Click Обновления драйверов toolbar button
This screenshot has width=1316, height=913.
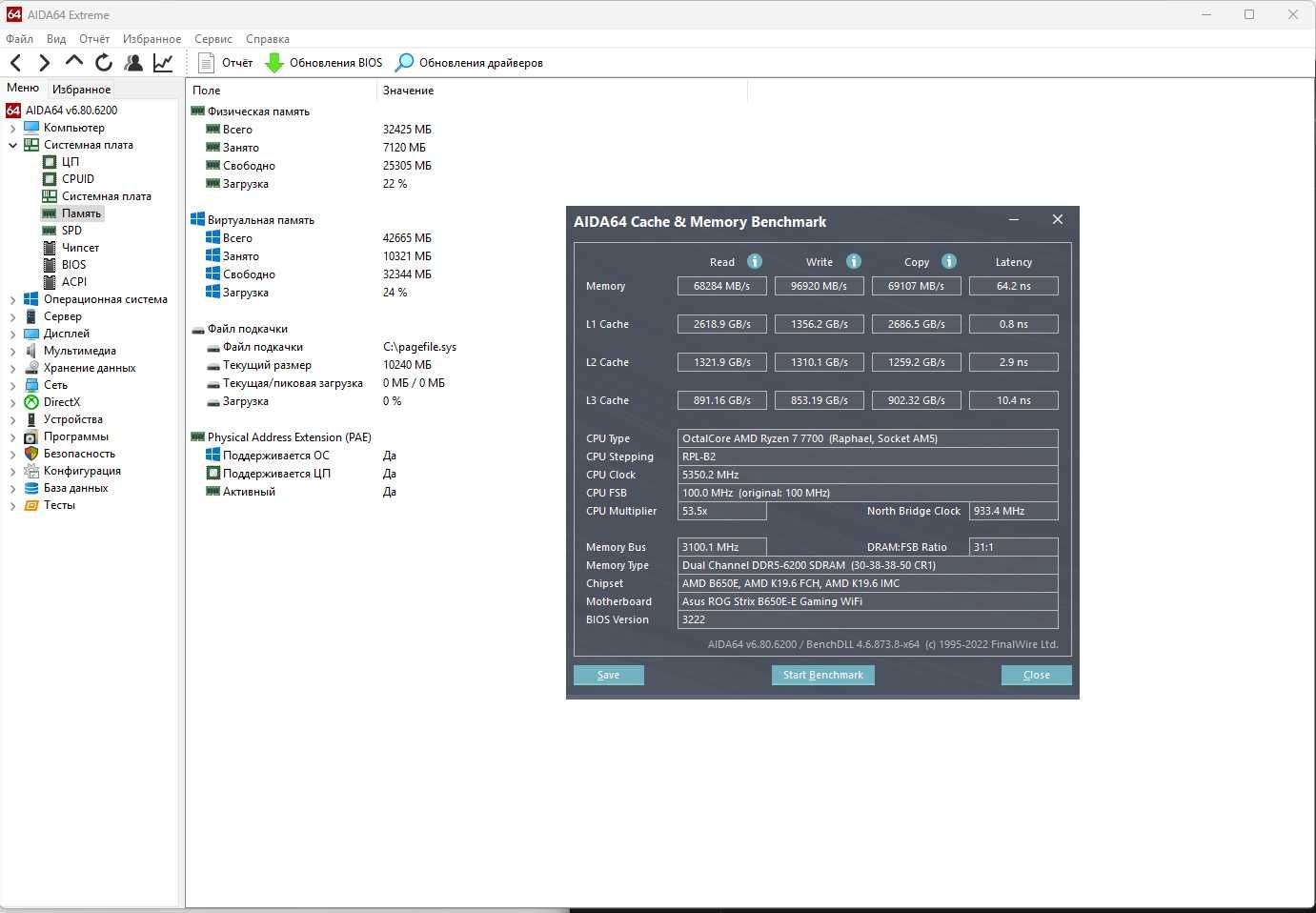[x=470, y=63]
